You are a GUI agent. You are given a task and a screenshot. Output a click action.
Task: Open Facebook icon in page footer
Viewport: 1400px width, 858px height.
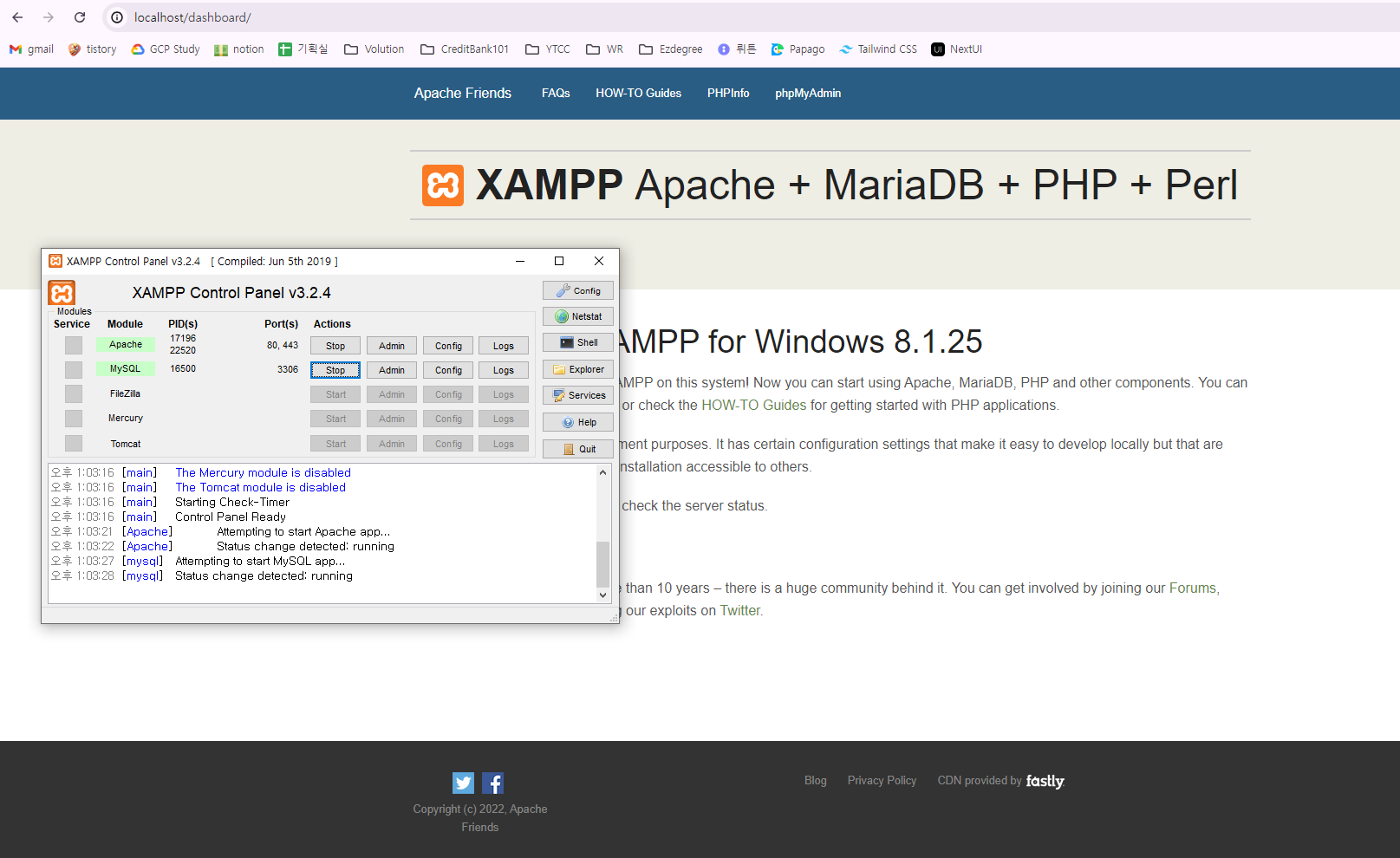pyautogui.click(x=492, y=783)
